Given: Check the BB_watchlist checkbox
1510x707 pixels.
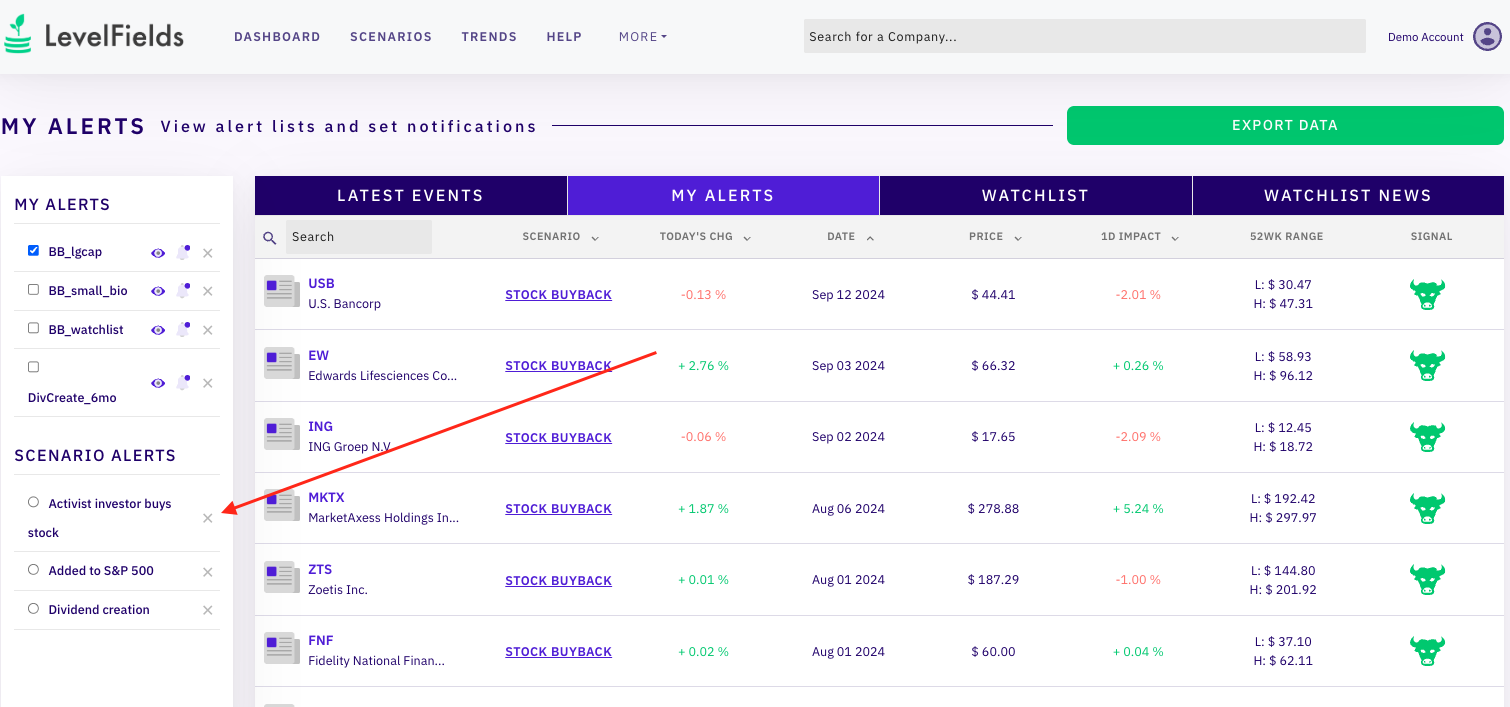Looking at the screenshot, I should [x=34, y=328].
